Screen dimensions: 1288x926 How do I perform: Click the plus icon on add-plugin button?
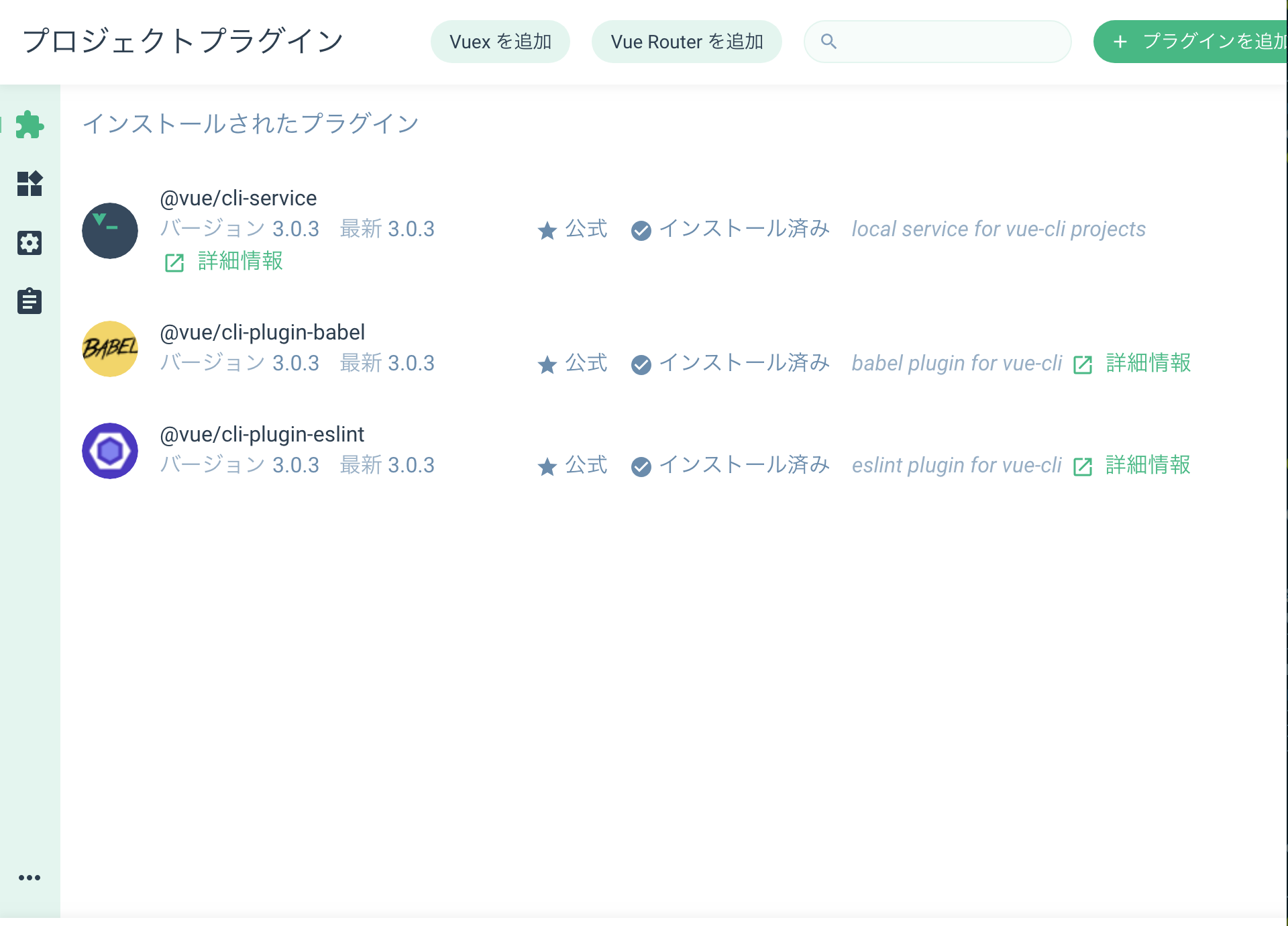pyautogui.click(x=1120, y=42)
